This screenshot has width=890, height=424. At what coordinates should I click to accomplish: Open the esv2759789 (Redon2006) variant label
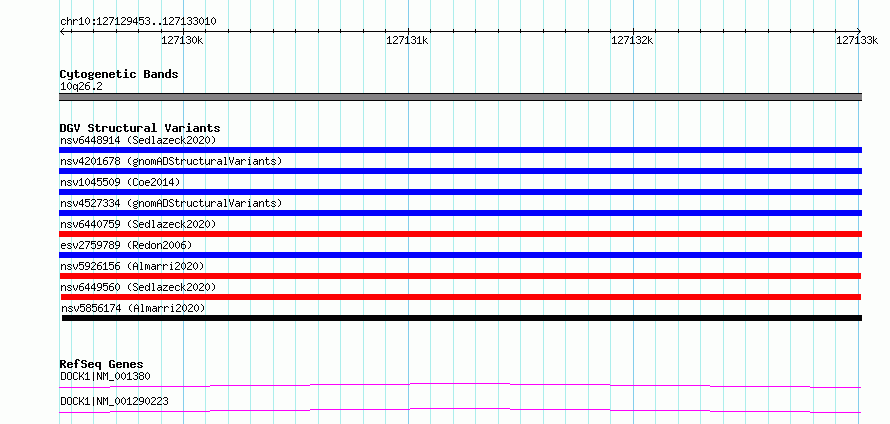(x=126, y=245)
